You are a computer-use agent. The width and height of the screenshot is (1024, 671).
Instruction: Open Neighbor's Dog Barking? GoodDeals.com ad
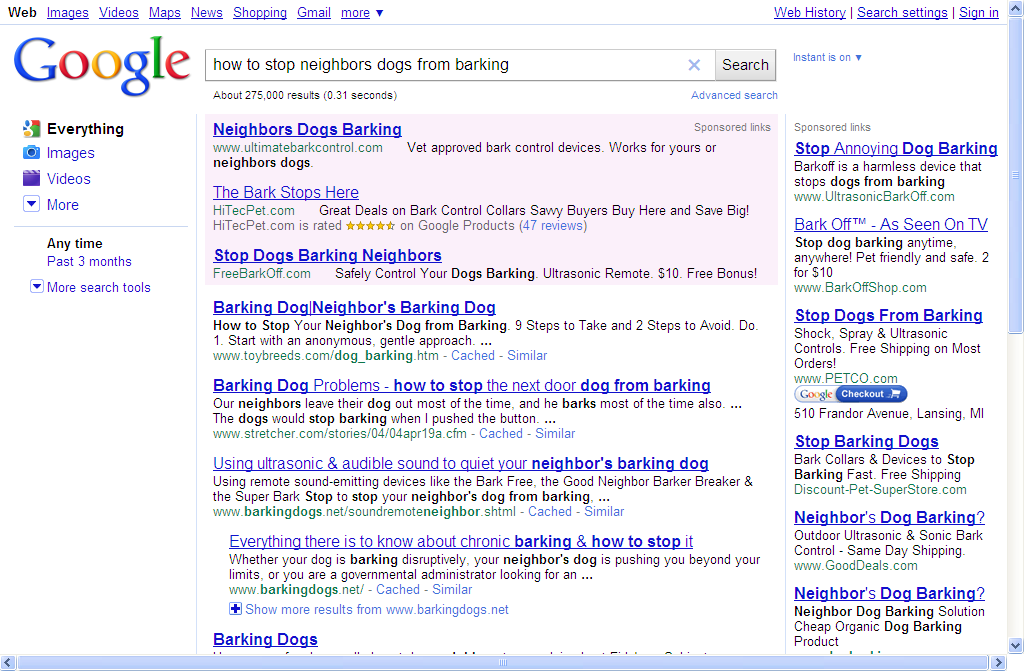tap(889, 517)
